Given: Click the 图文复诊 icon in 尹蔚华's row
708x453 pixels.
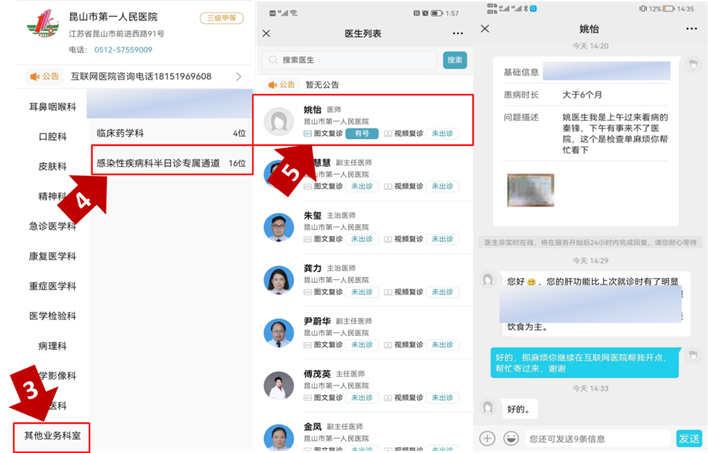Looking at the screenshot, I should [307, 345].
